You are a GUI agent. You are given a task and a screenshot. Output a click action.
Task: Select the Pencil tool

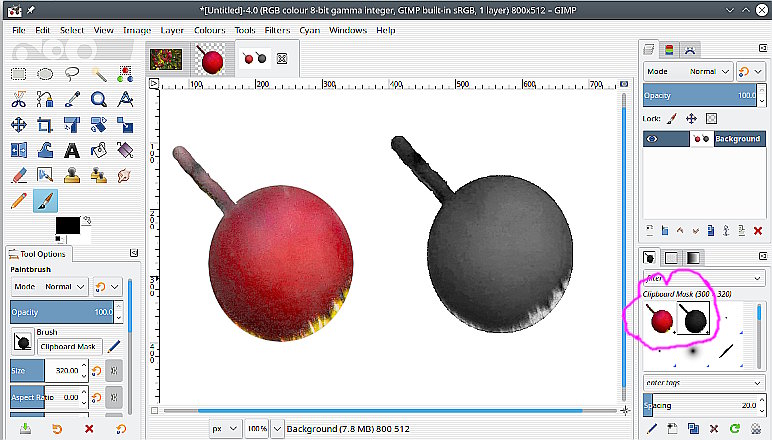pos(19,201)
